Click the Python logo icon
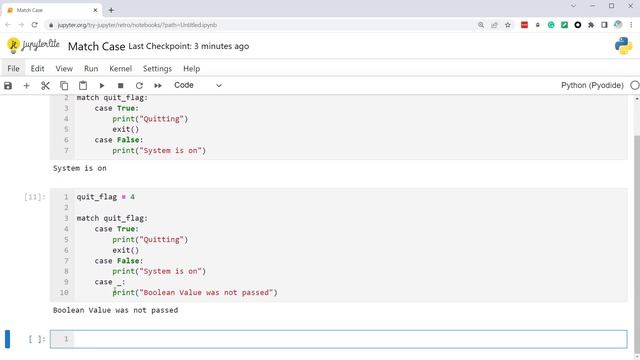Screen dimensions: 640x360 pyautogui.click(x=623, y=46)
